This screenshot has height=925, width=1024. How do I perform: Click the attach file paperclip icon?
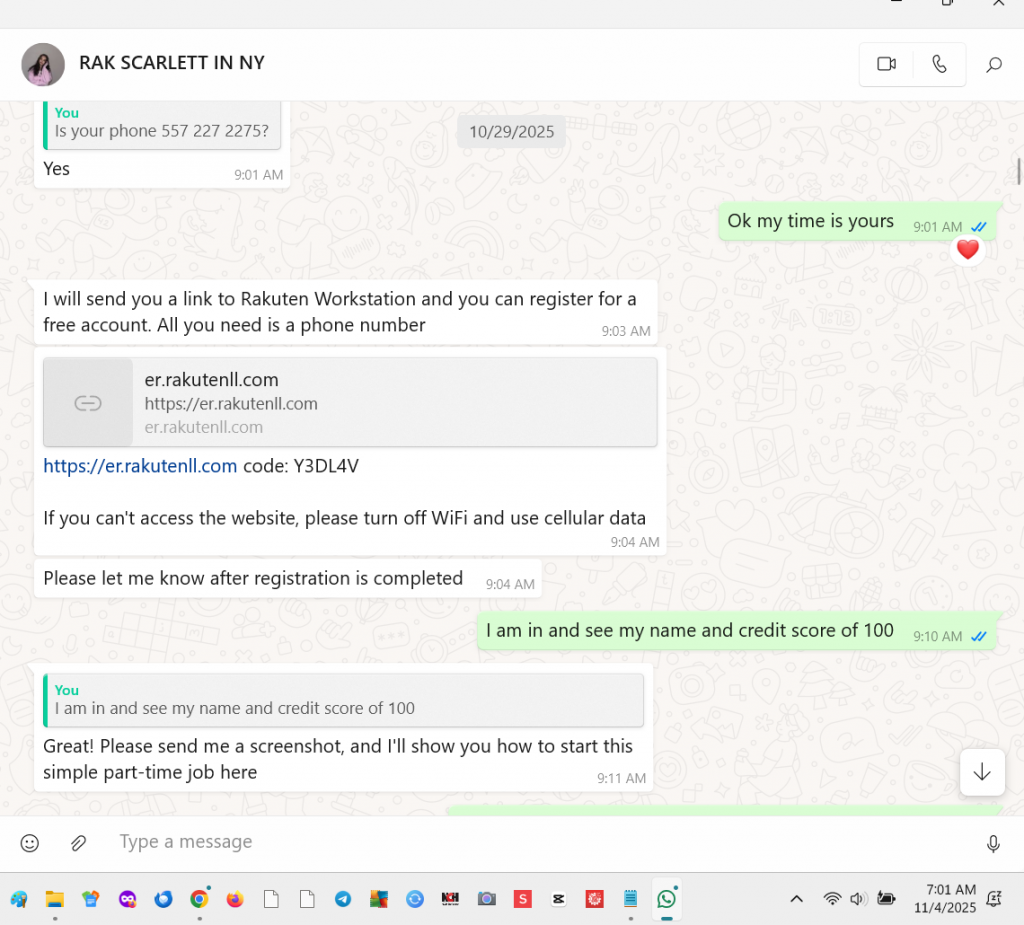(x=78, y=843)
